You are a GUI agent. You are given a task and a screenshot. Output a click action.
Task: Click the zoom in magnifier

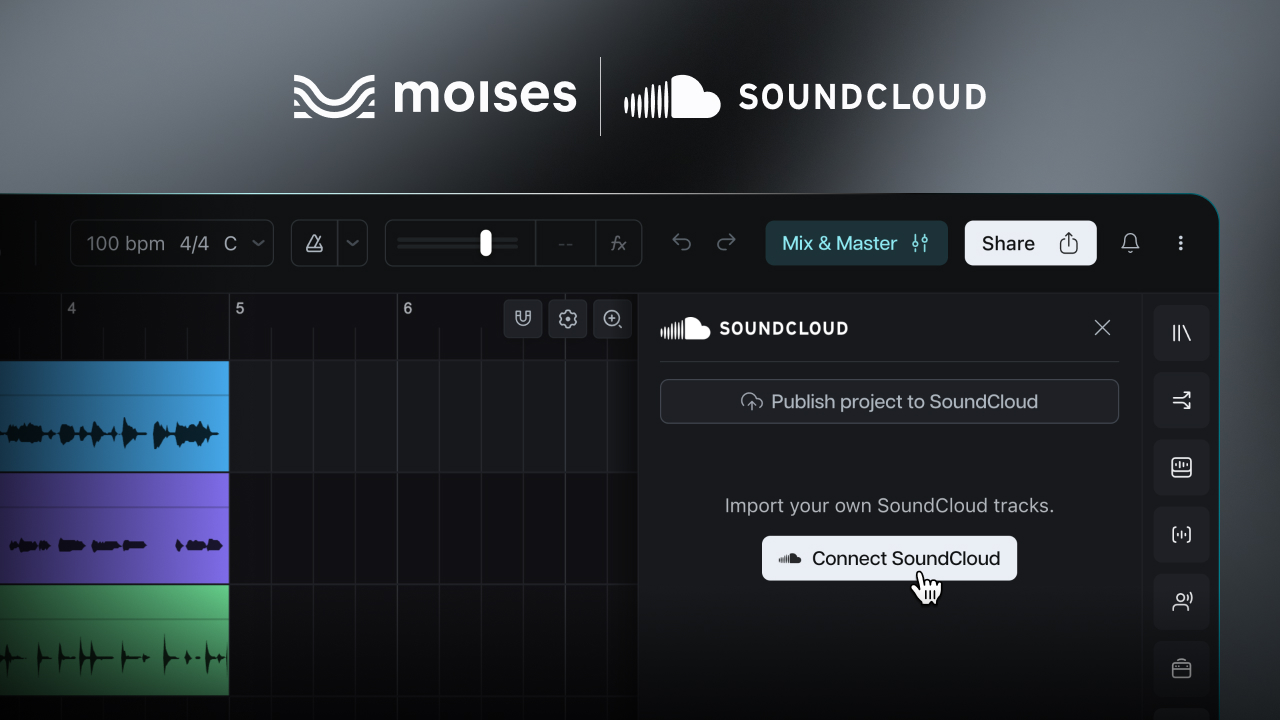coord(613,319)
